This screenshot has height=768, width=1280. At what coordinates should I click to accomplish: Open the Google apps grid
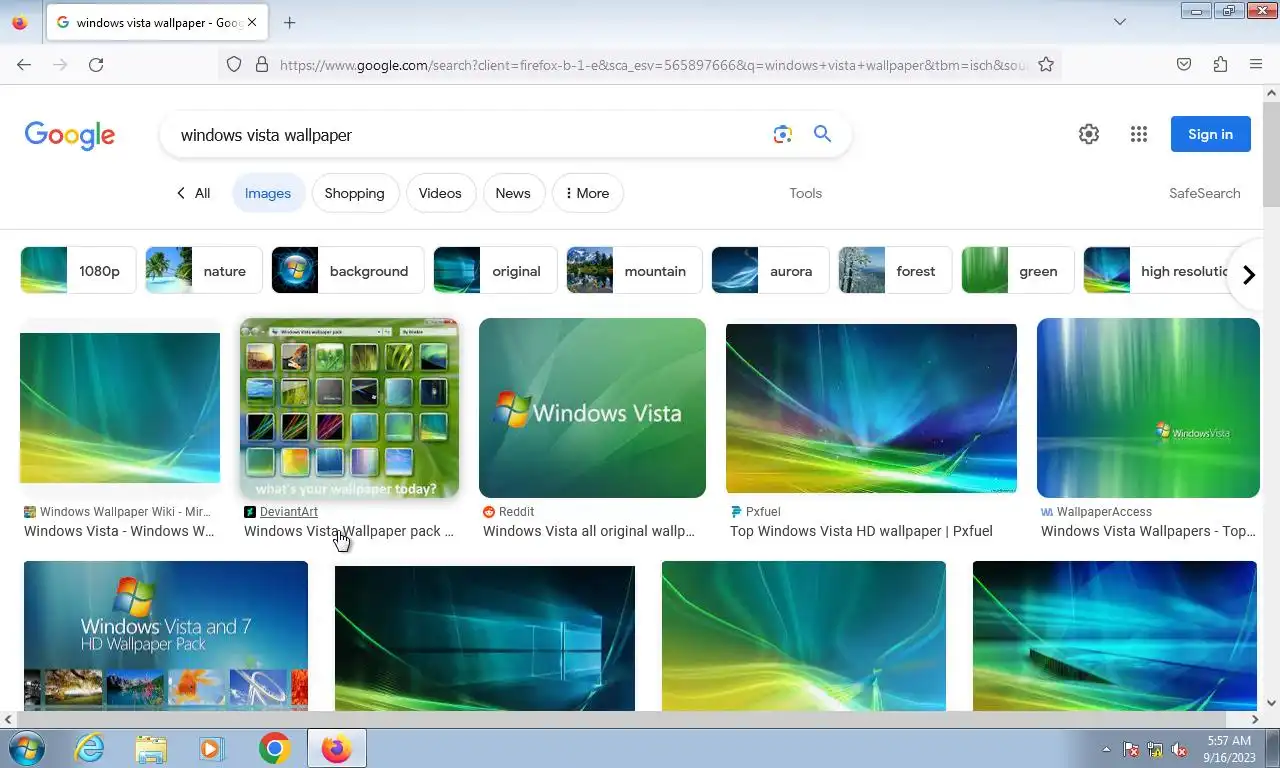[1139, 134]
